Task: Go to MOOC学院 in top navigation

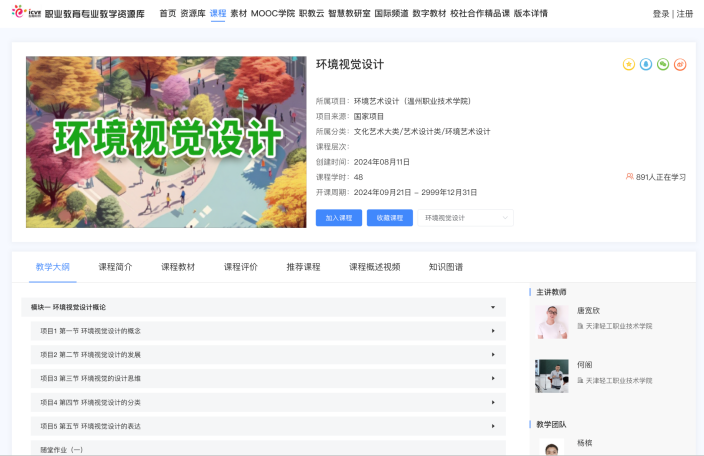Action: [272, 13]
